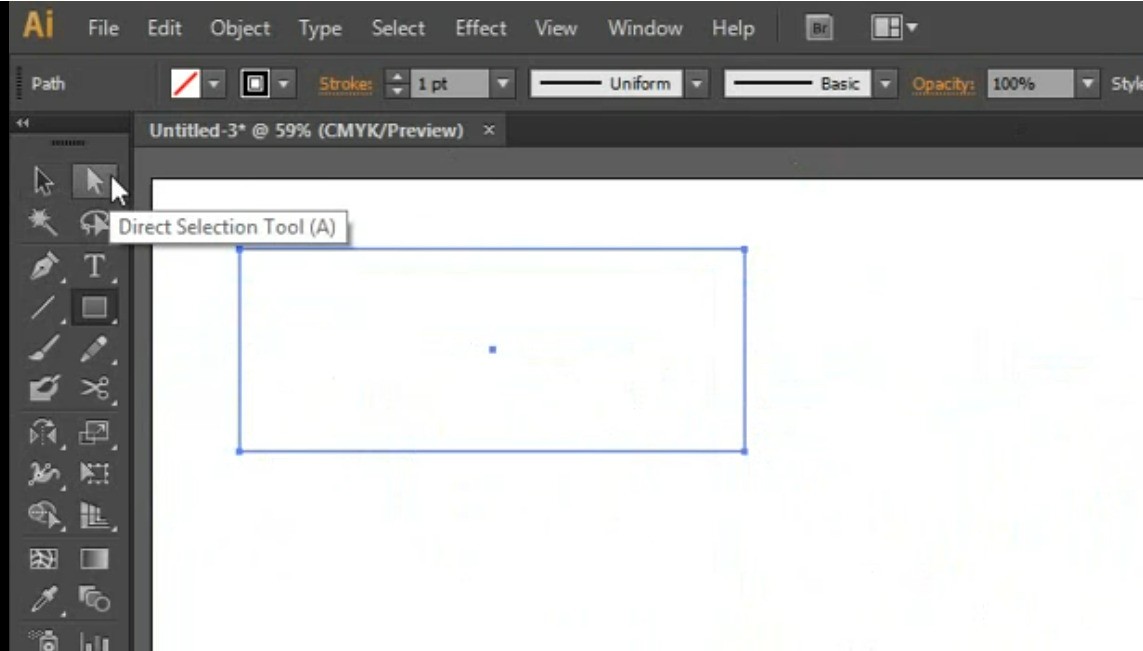Select the Type tool
This screenshot has width=1143, height=651.
(94, 265)
